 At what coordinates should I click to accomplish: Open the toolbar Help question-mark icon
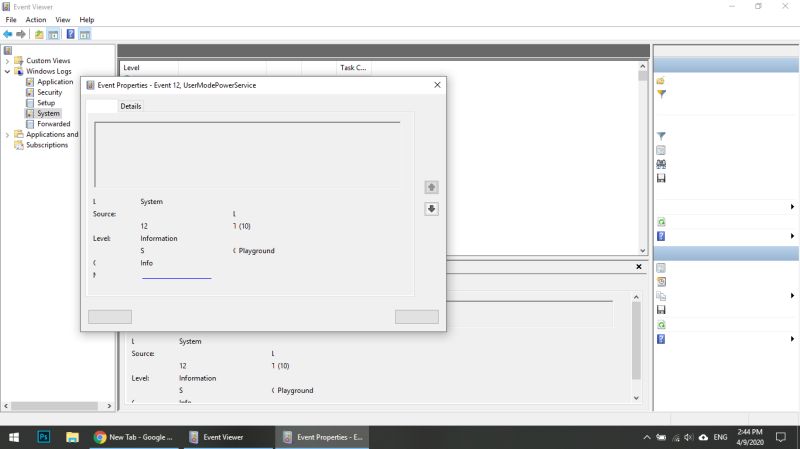[70, 34]
